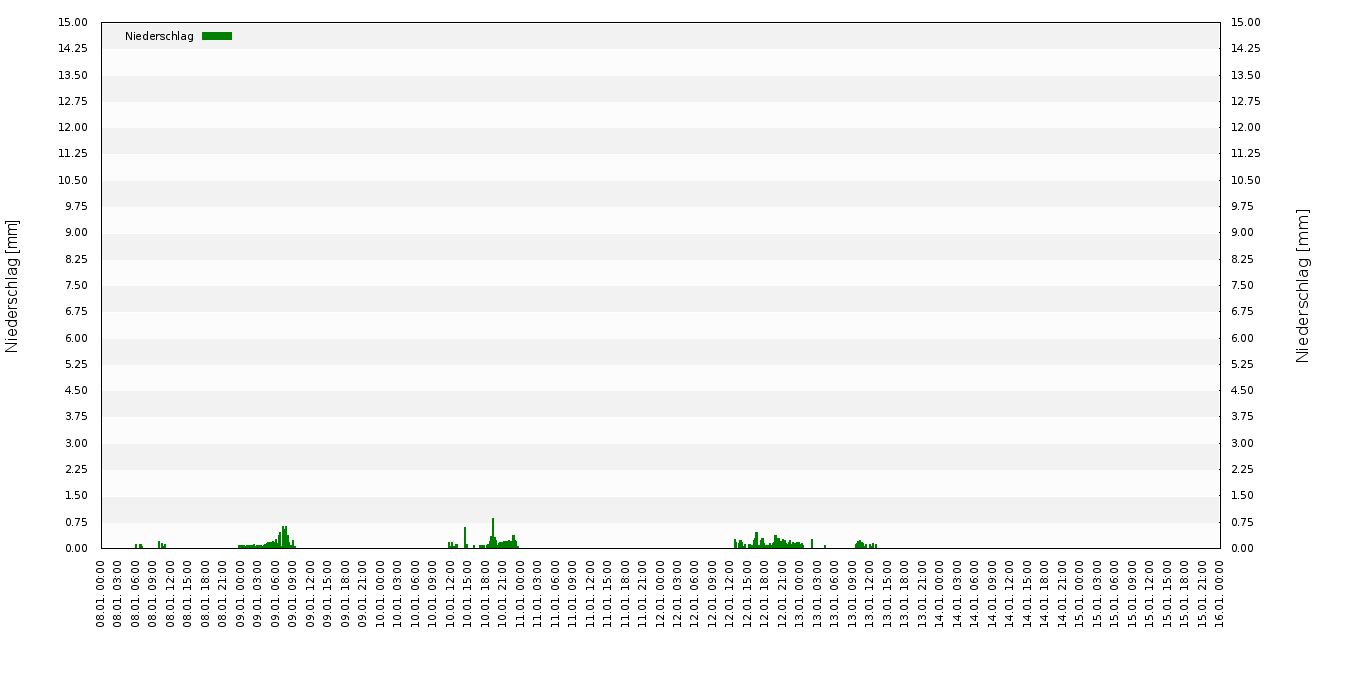
Task: Click the Niederschlag legend text label
Action: [159, 37]
